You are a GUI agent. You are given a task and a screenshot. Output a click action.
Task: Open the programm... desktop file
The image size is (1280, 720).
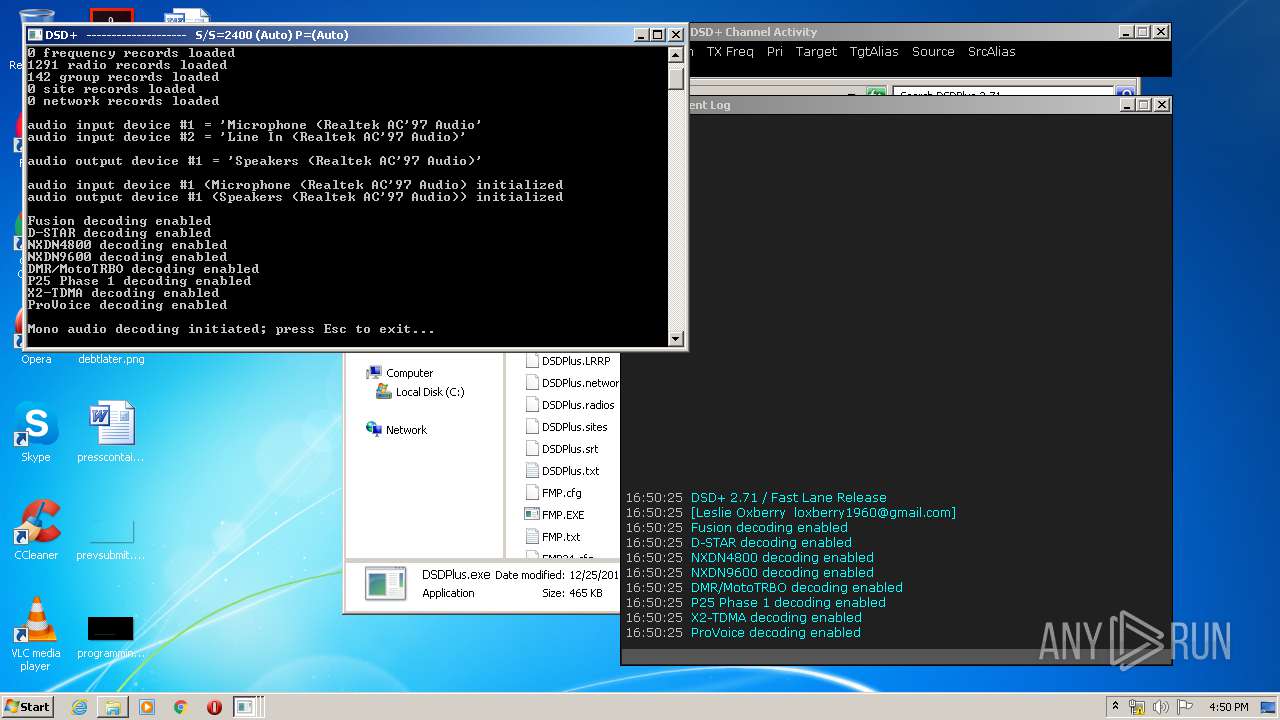pos(110,635)
